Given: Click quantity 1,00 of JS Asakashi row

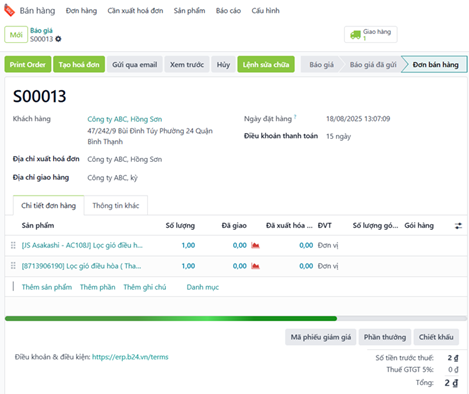Looking at the screenshot, I should coord(188,245).
